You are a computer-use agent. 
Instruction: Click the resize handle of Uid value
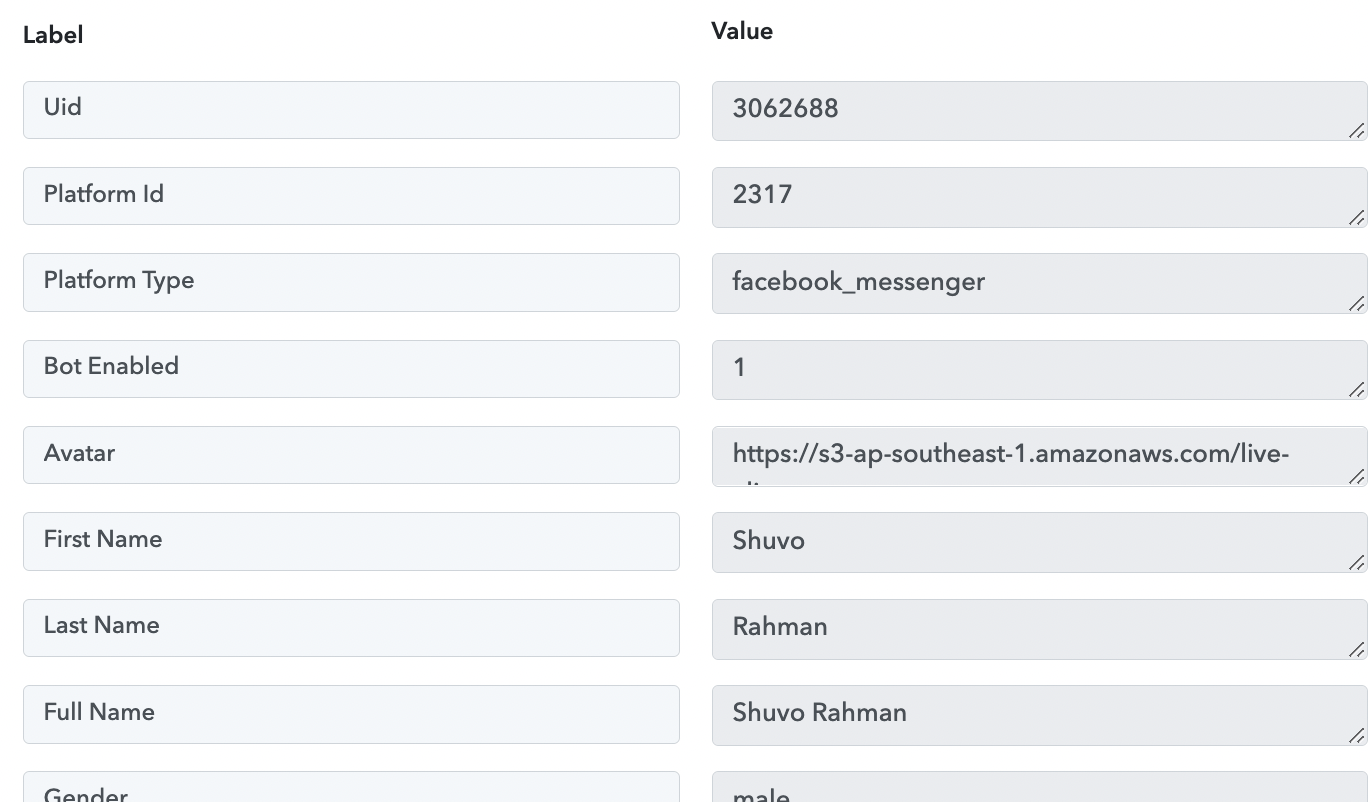pyautogui.click(x=1356, y=131)
